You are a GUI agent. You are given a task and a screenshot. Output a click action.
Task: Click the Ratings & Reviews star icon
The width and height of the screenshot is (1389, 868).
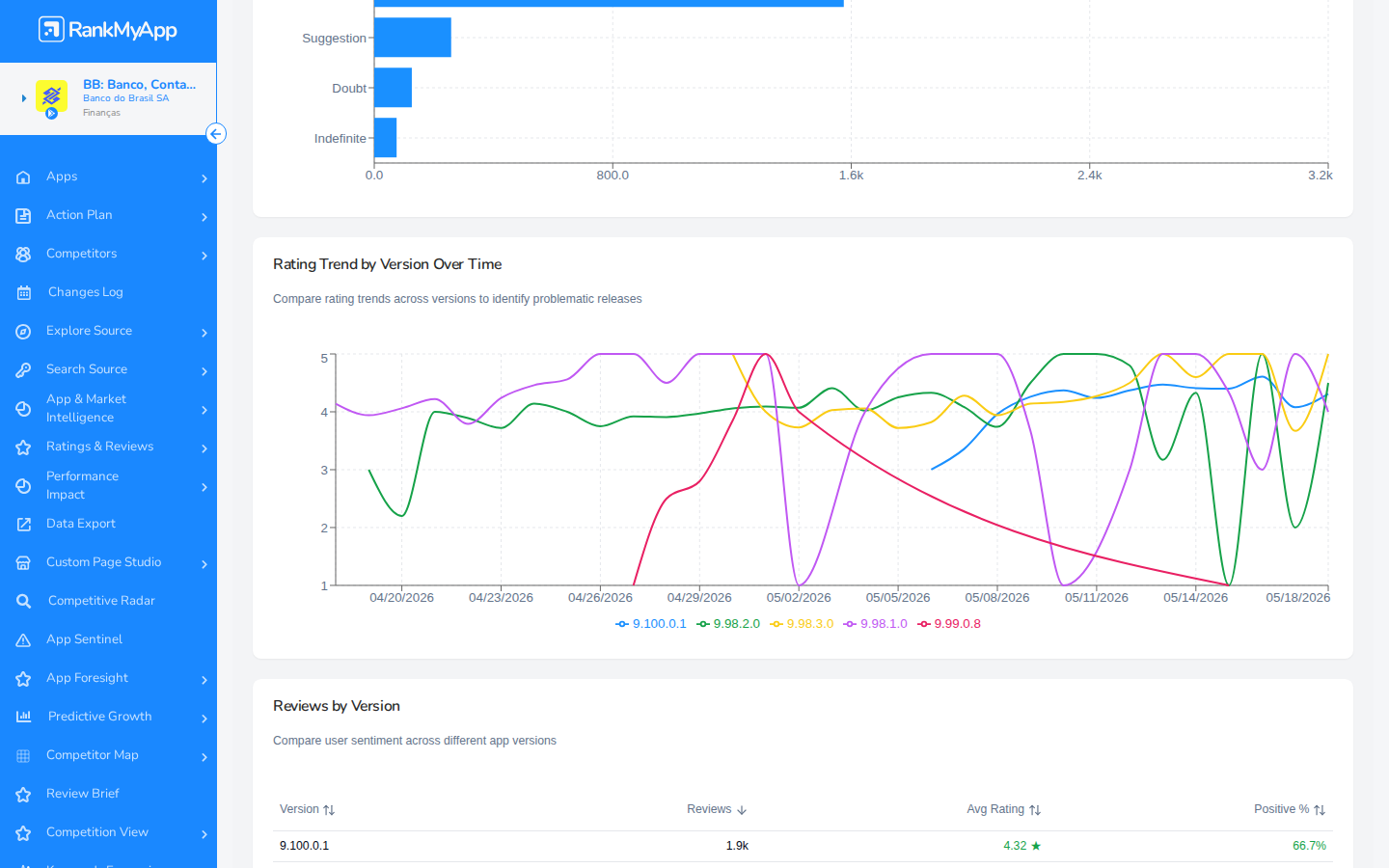coord(24,448)
